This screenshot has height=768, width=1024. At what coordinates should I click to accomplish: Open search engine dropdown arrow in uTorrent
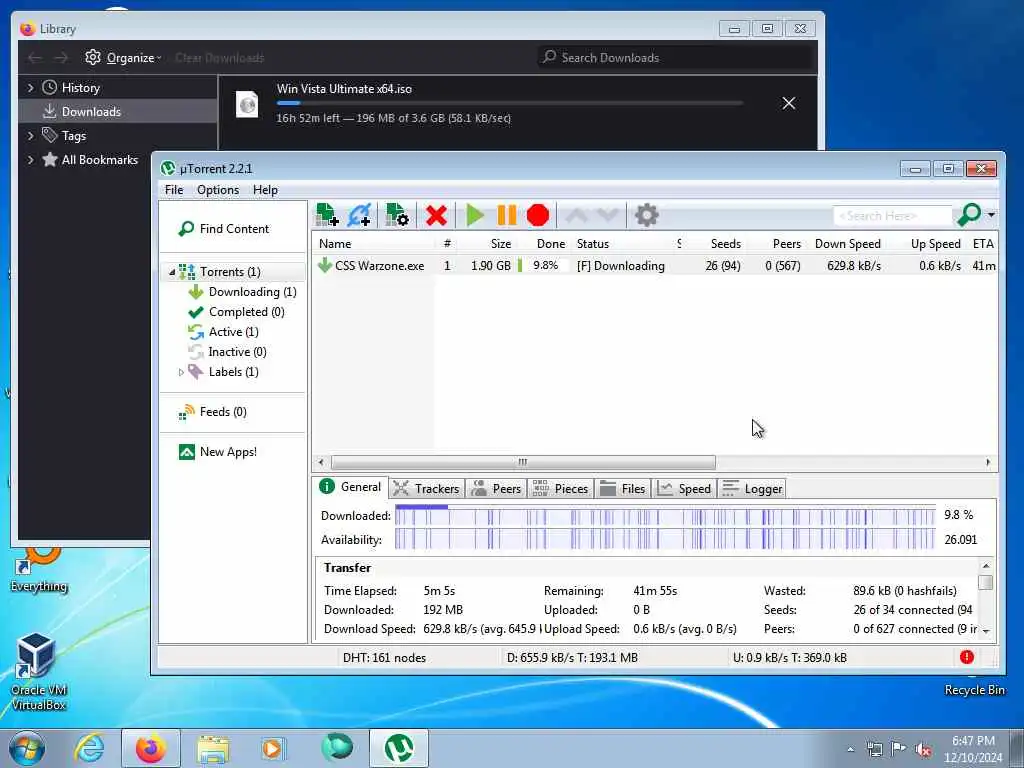click(x=991, y=215)
